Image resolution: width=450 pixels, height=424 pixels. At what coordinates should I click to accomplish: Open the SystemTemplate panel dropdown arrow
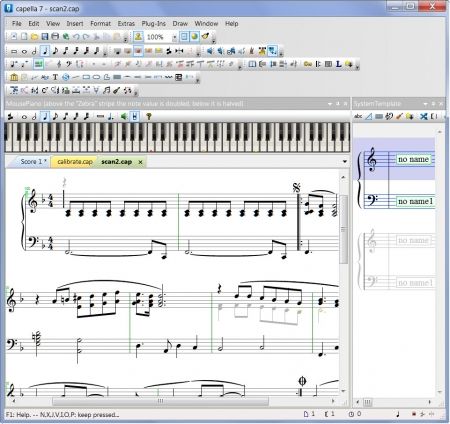[x=426, y=104]
